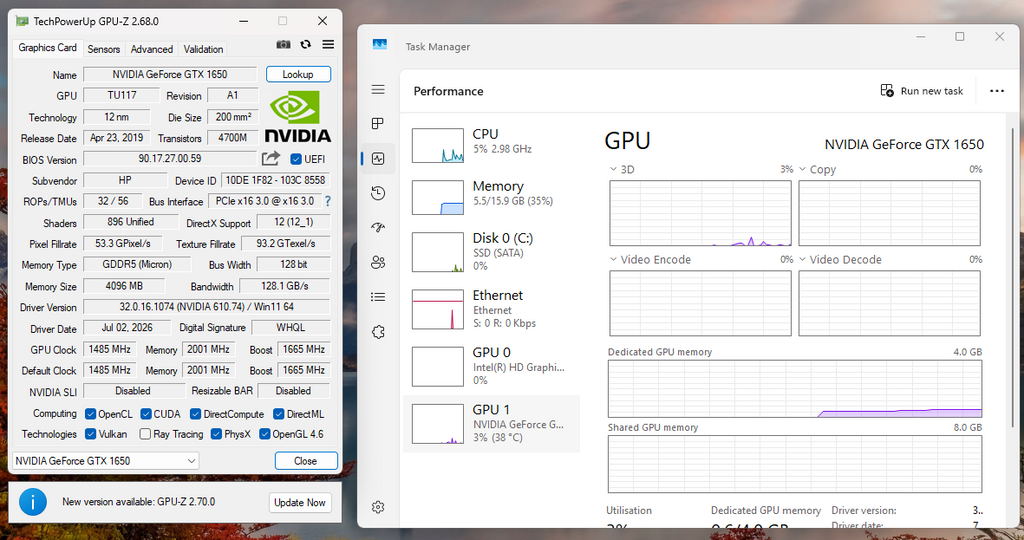Toggle the OpenGL 4.6 checkbox

point(264,434)
